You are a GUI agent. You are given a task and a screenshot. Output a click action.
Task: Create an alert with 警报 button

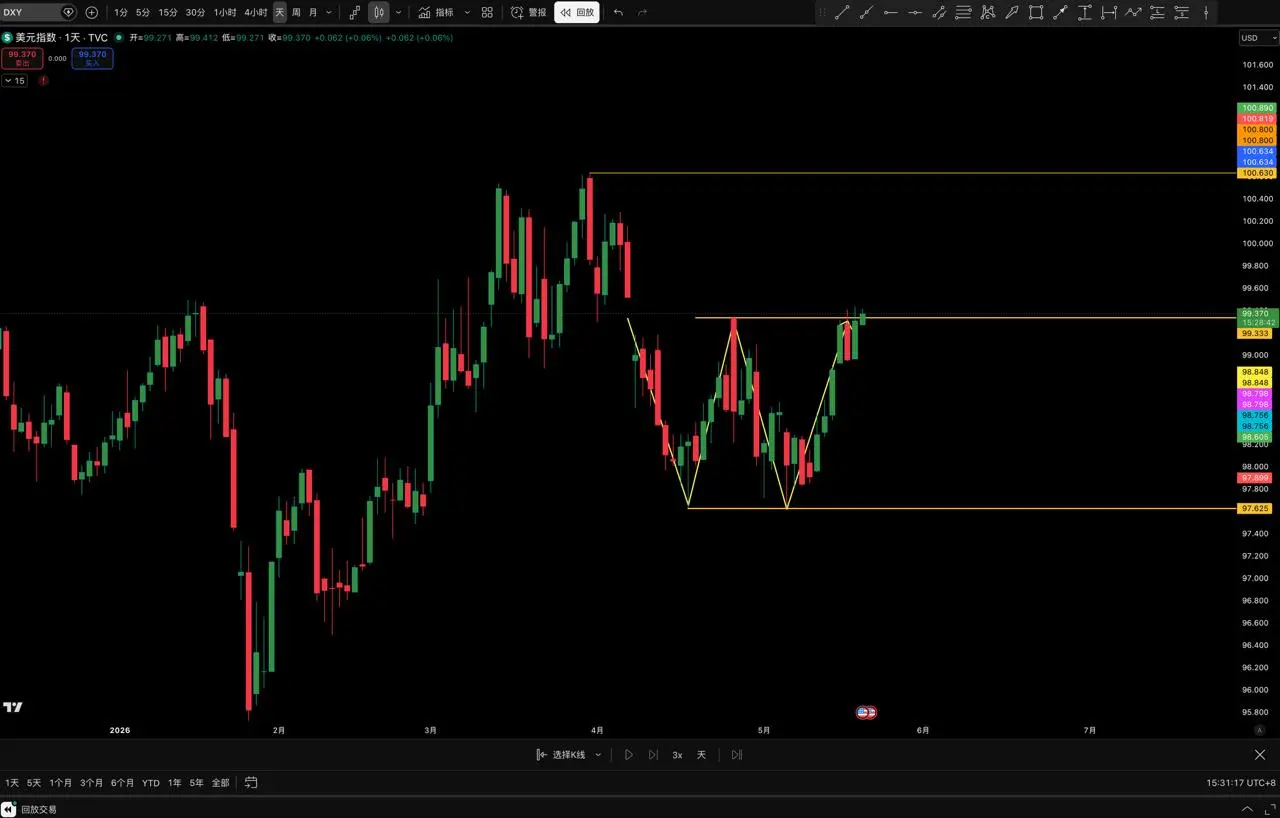click(529, 12)
